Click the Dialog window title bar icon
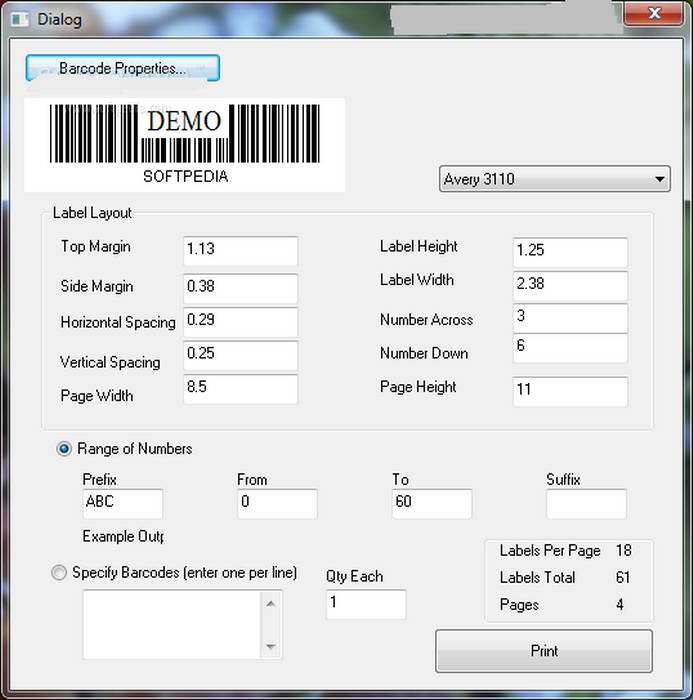The width and height of the screenshot is (693, 700). (x=20, y=19)
